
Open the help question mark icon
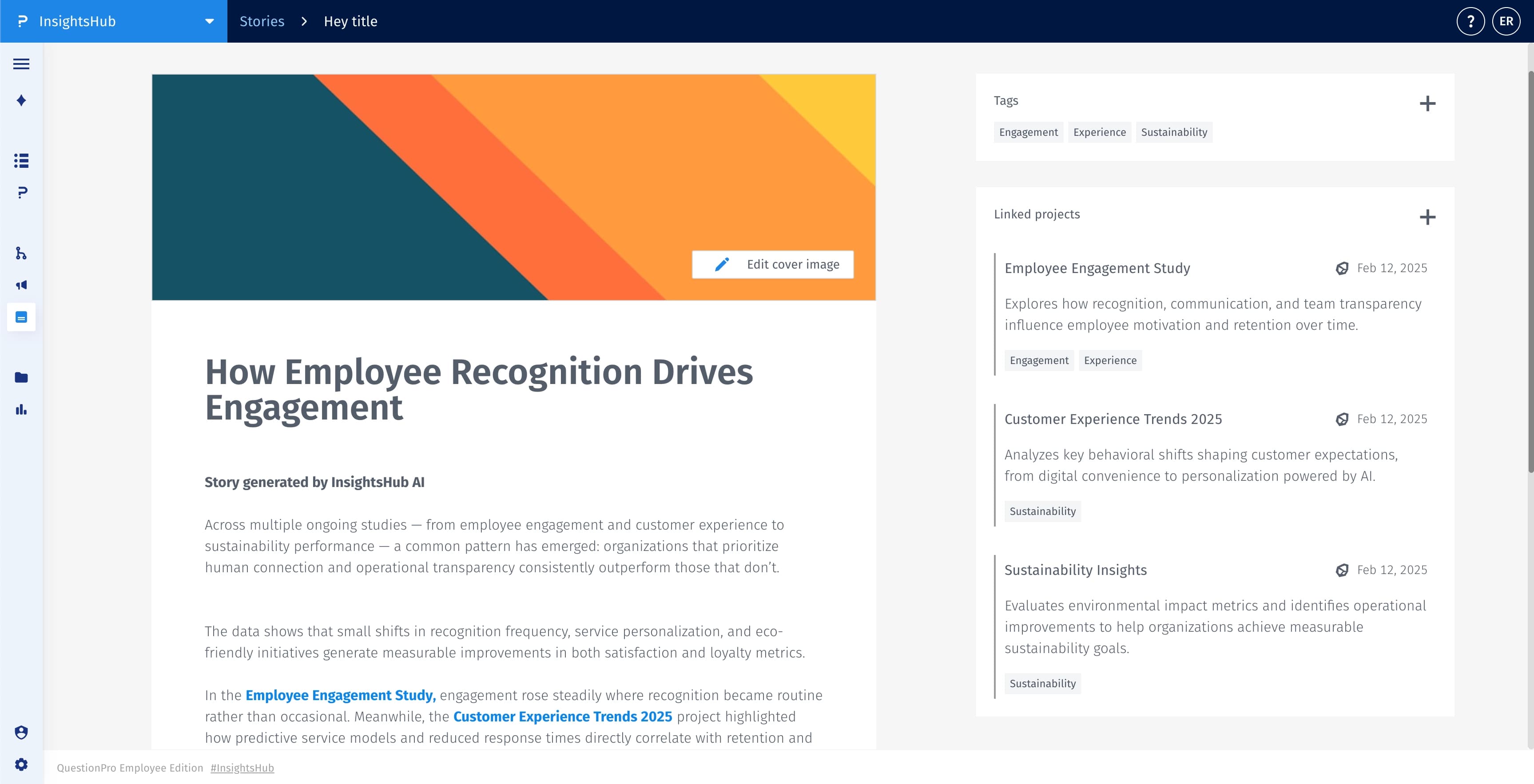(x=1470, y=21)
